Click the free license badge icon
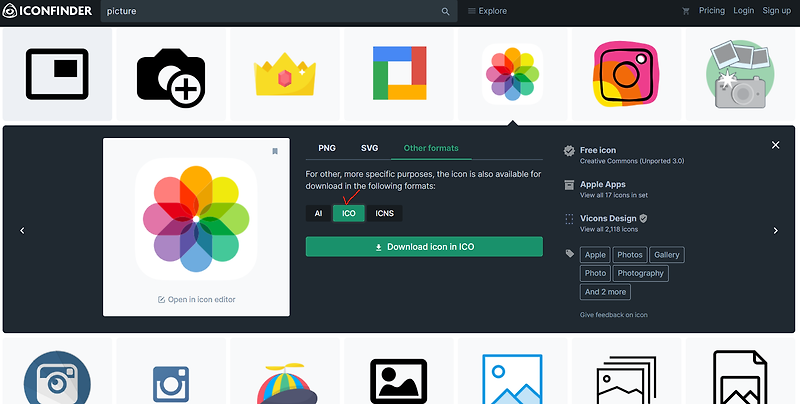 tap(569, 150)
